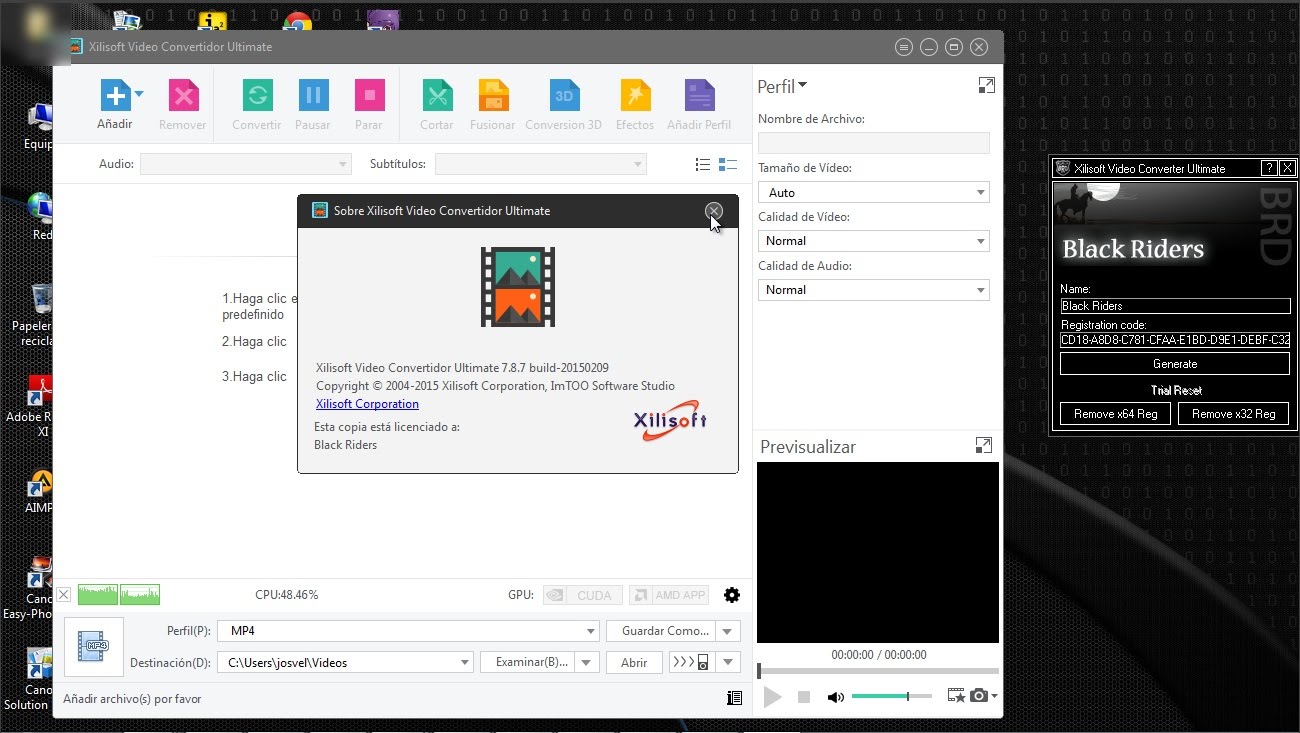Open the arrow beside the device transfer icon
This screenshot has width=1300, height=733.
pos(728,662)
